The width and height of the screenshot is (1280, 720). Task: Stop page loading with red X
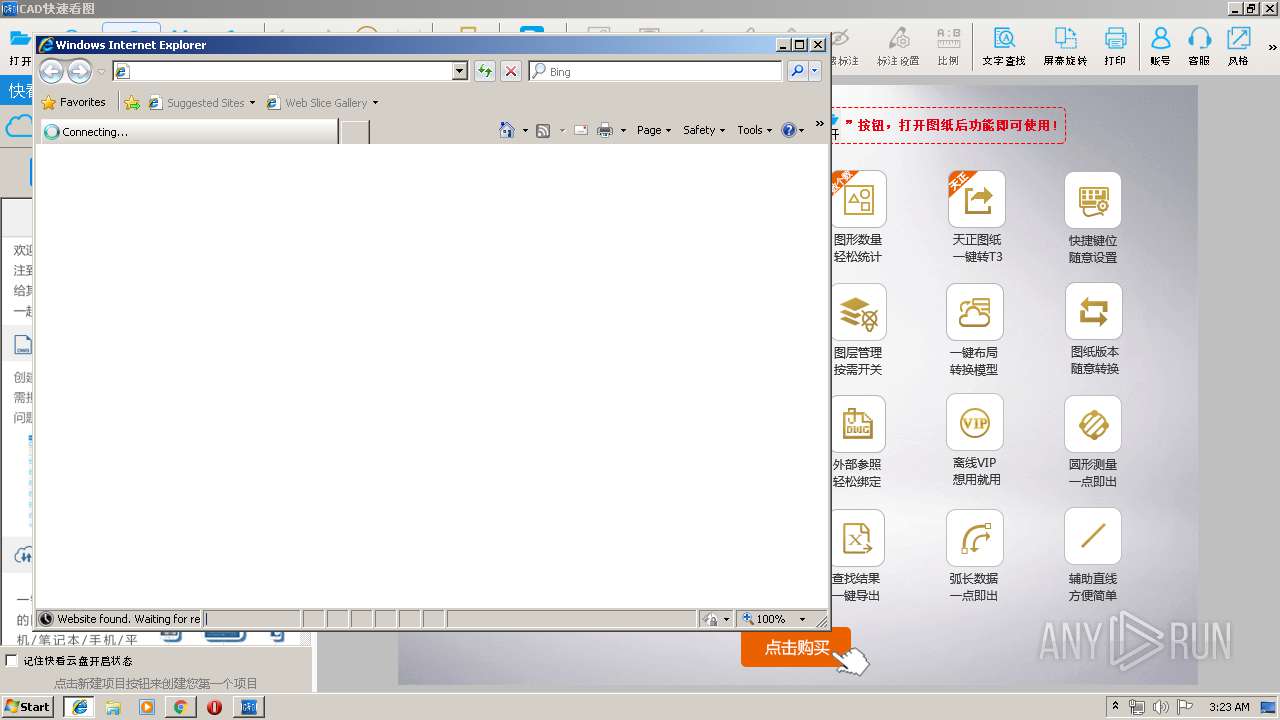click(x=511, y=71)
